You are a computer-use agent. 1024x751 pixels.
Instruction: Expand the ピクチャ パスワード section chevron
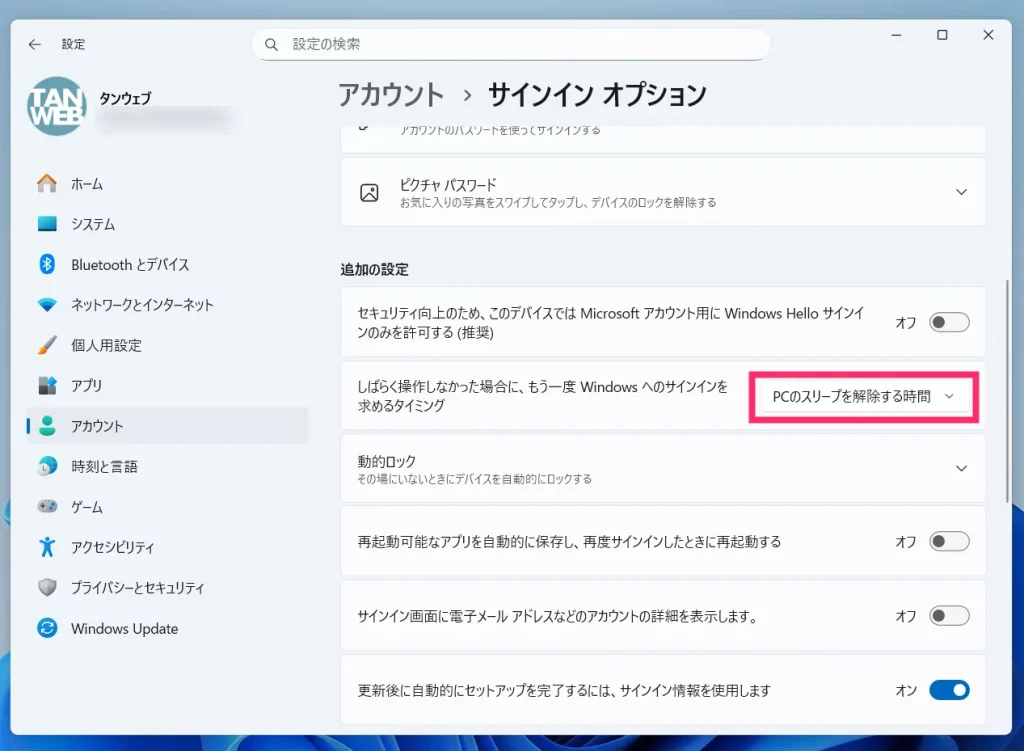[x=961, y=192]
